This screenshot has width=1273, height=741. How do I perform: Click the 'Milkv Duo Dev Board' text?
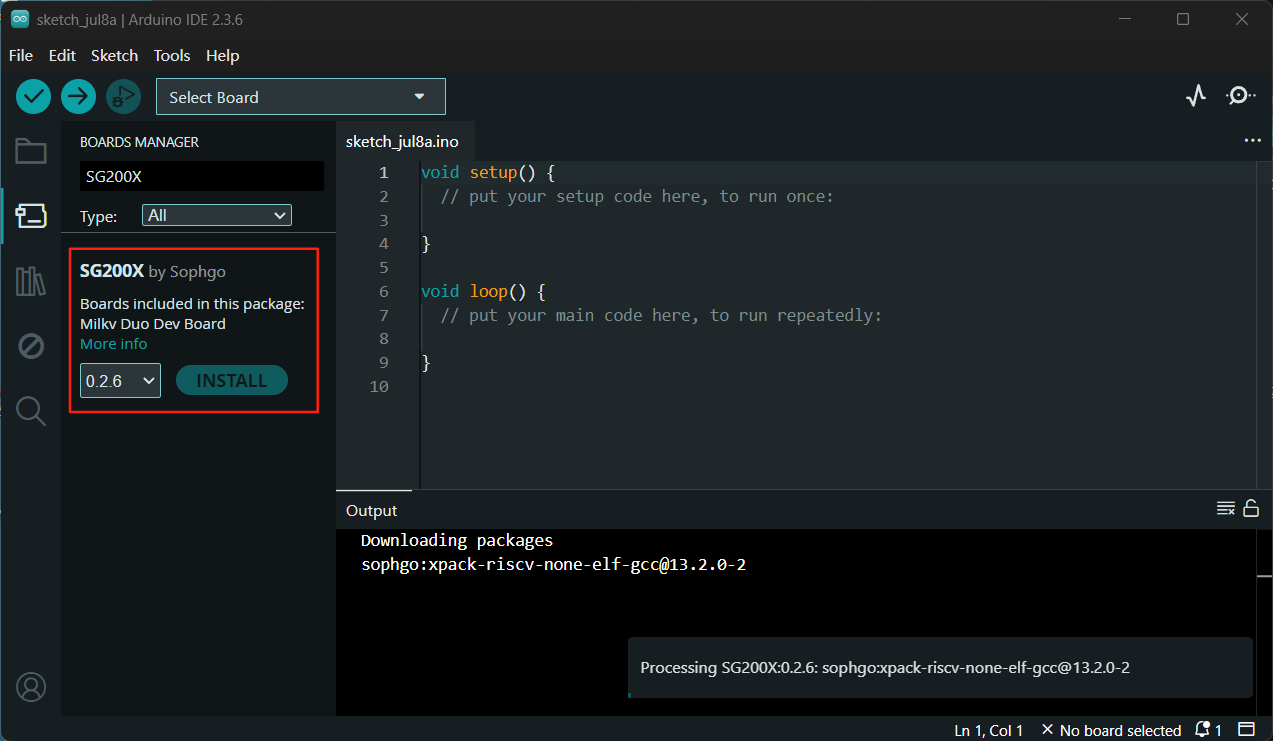pyautogui.click(x=153, y=324)
